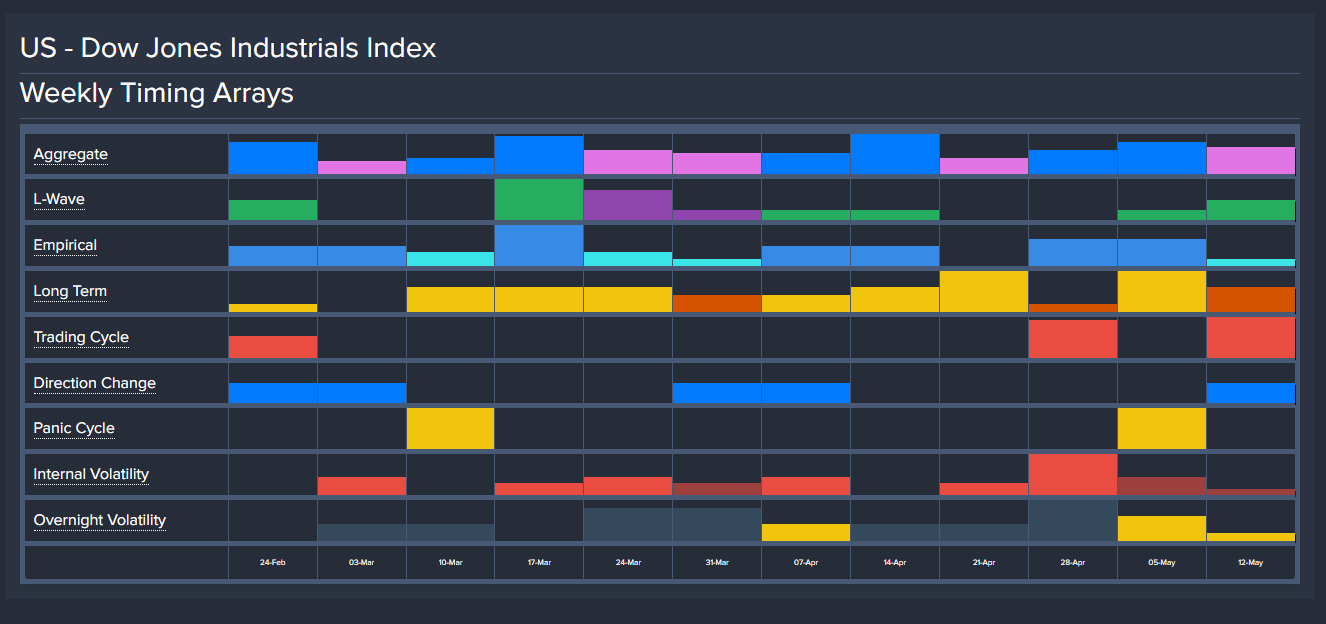This screenshot has height=624, width=1326.
Task: Select the 31-Mar date label
Action: [x=717, y=563]
